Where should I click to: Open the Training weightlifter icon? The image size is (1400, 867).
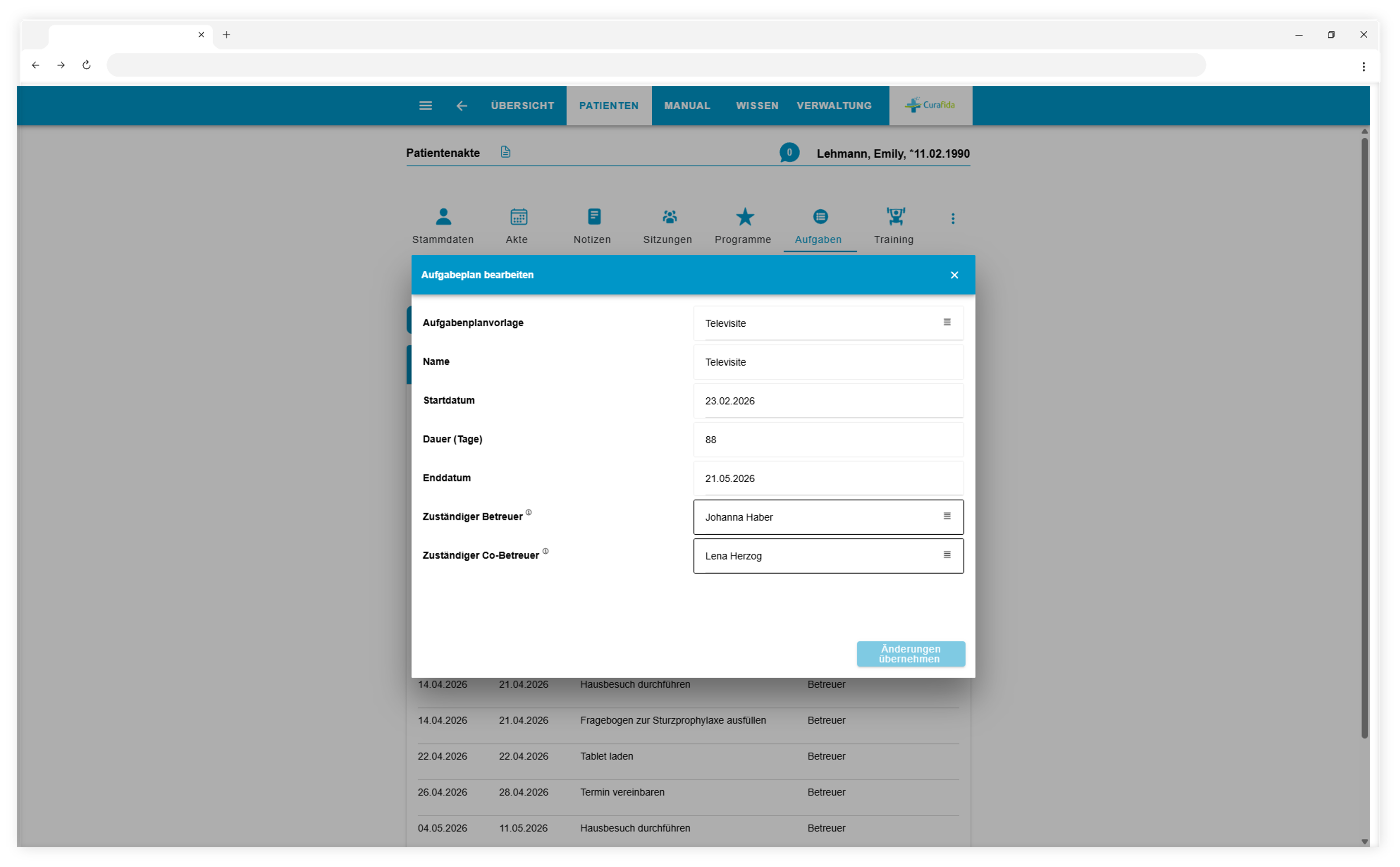(895, 217)
